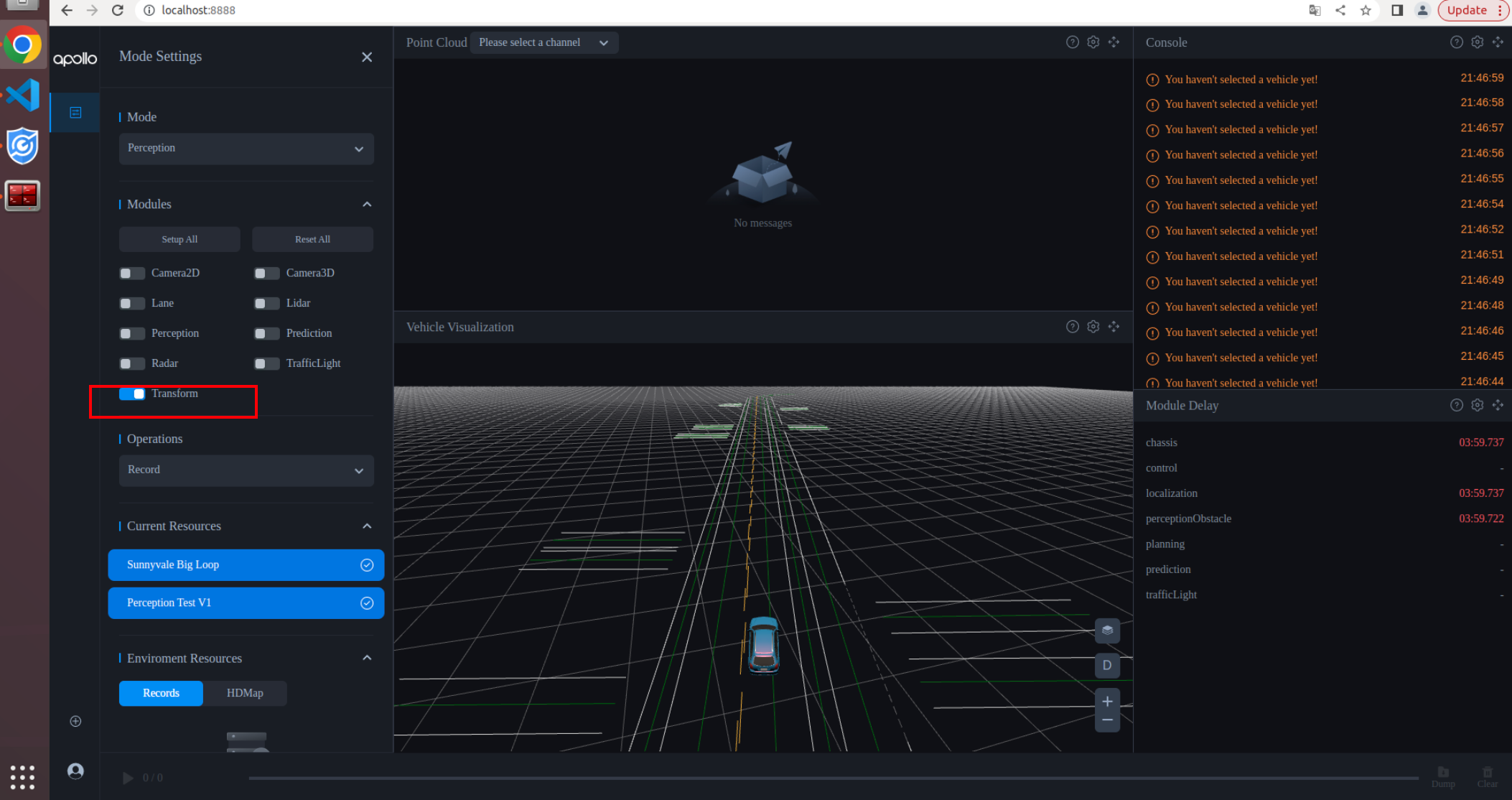Click add panel plus icon in sidebar
Image resolution: width=1512 pixels, height=800 pixels.
(75, 721)
